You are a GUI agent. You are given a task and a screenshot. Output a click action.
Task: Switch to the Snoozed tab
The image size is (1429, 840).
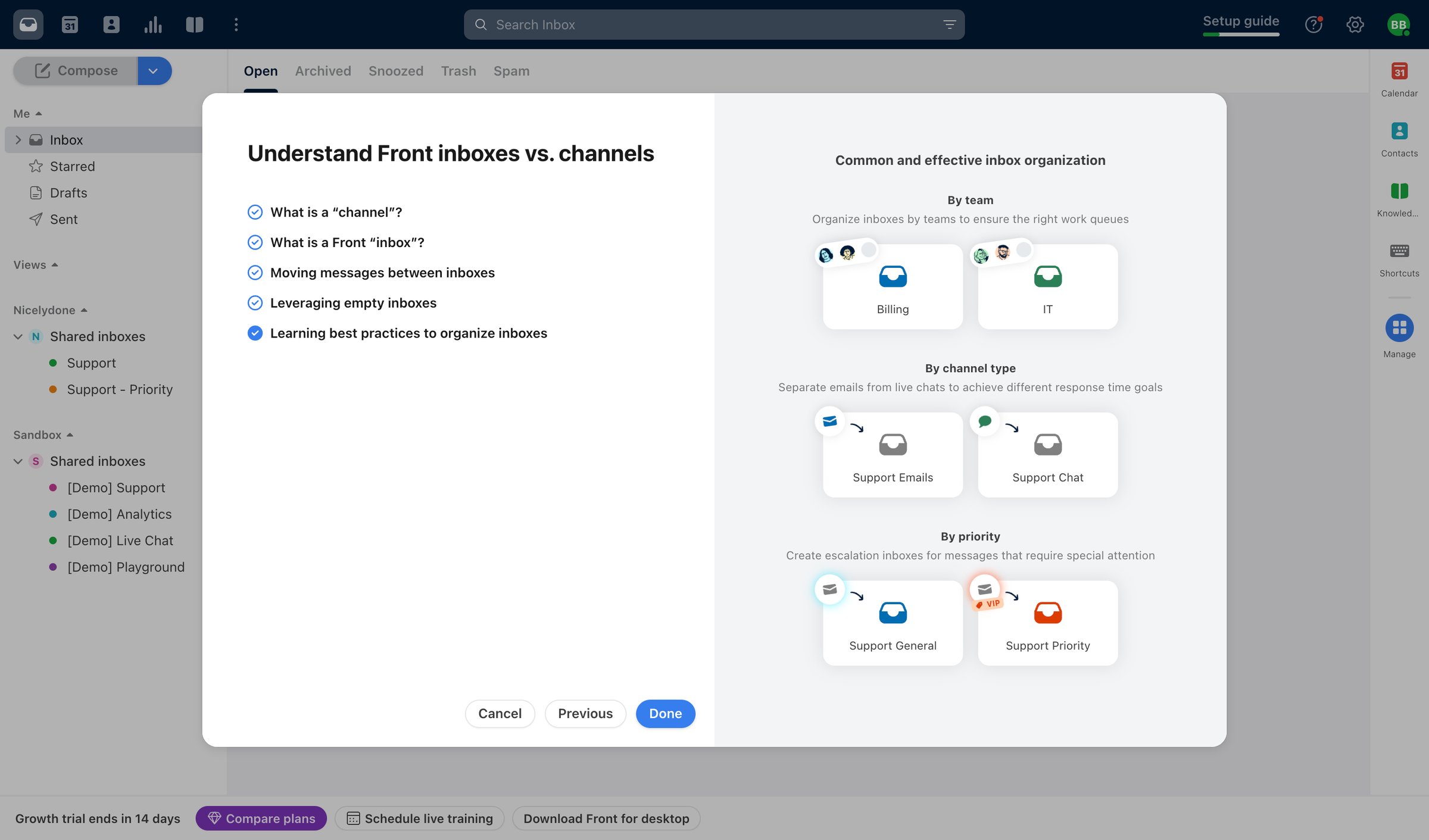click(396, 71)
